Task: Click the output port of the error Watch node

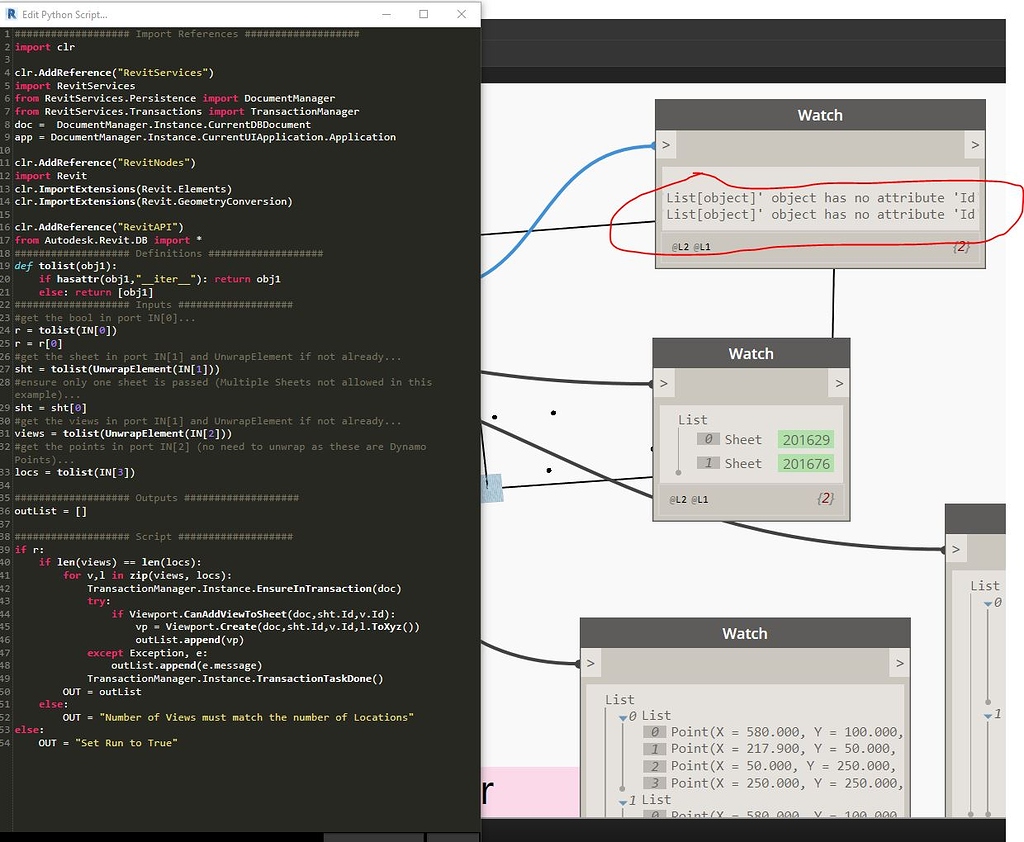Action: 975,145
